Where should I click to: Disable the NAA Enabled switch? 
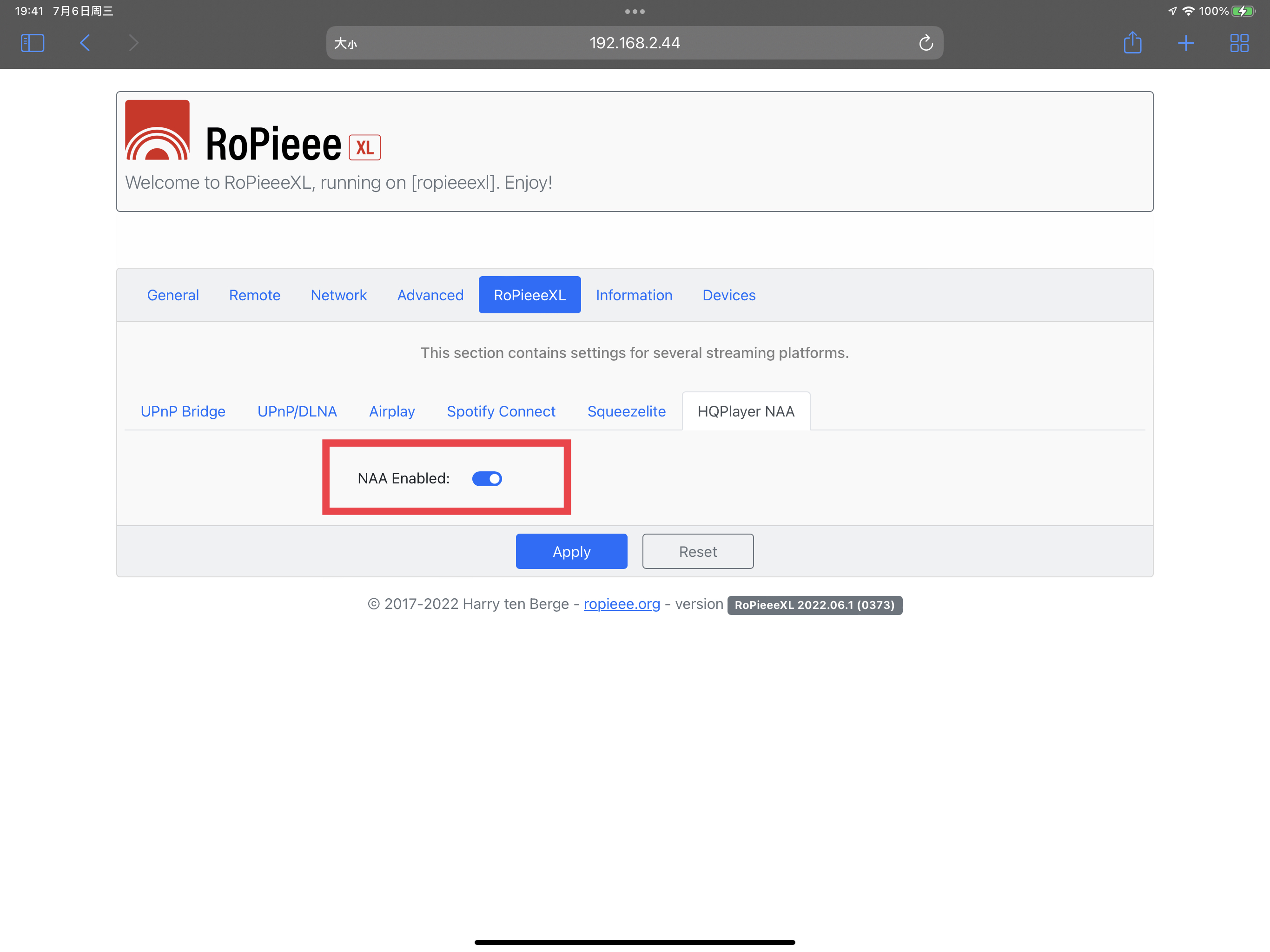pos(487,478)
